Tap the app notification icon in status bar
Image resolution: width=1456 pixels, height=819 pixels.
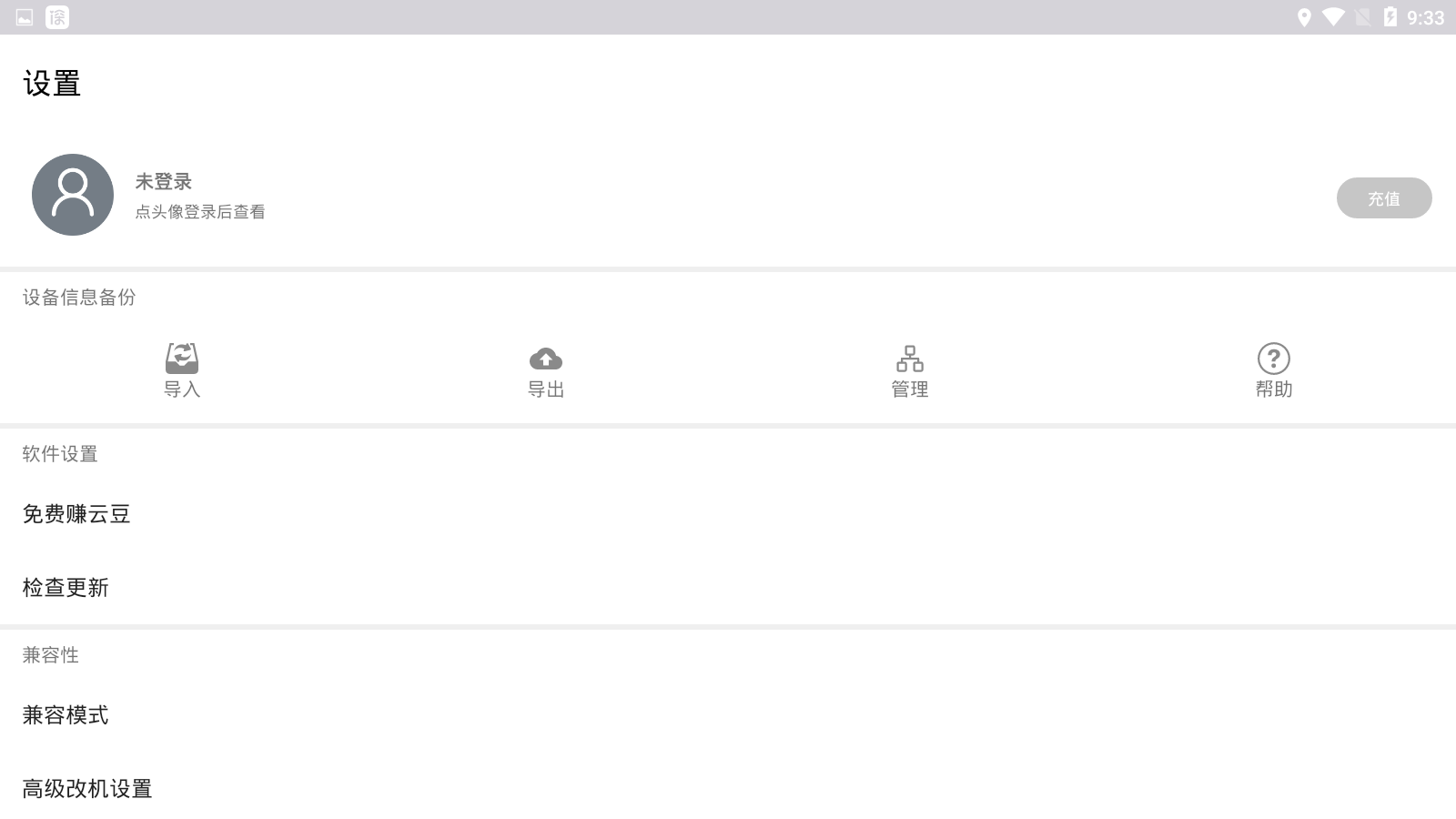(x=57, y=17)
